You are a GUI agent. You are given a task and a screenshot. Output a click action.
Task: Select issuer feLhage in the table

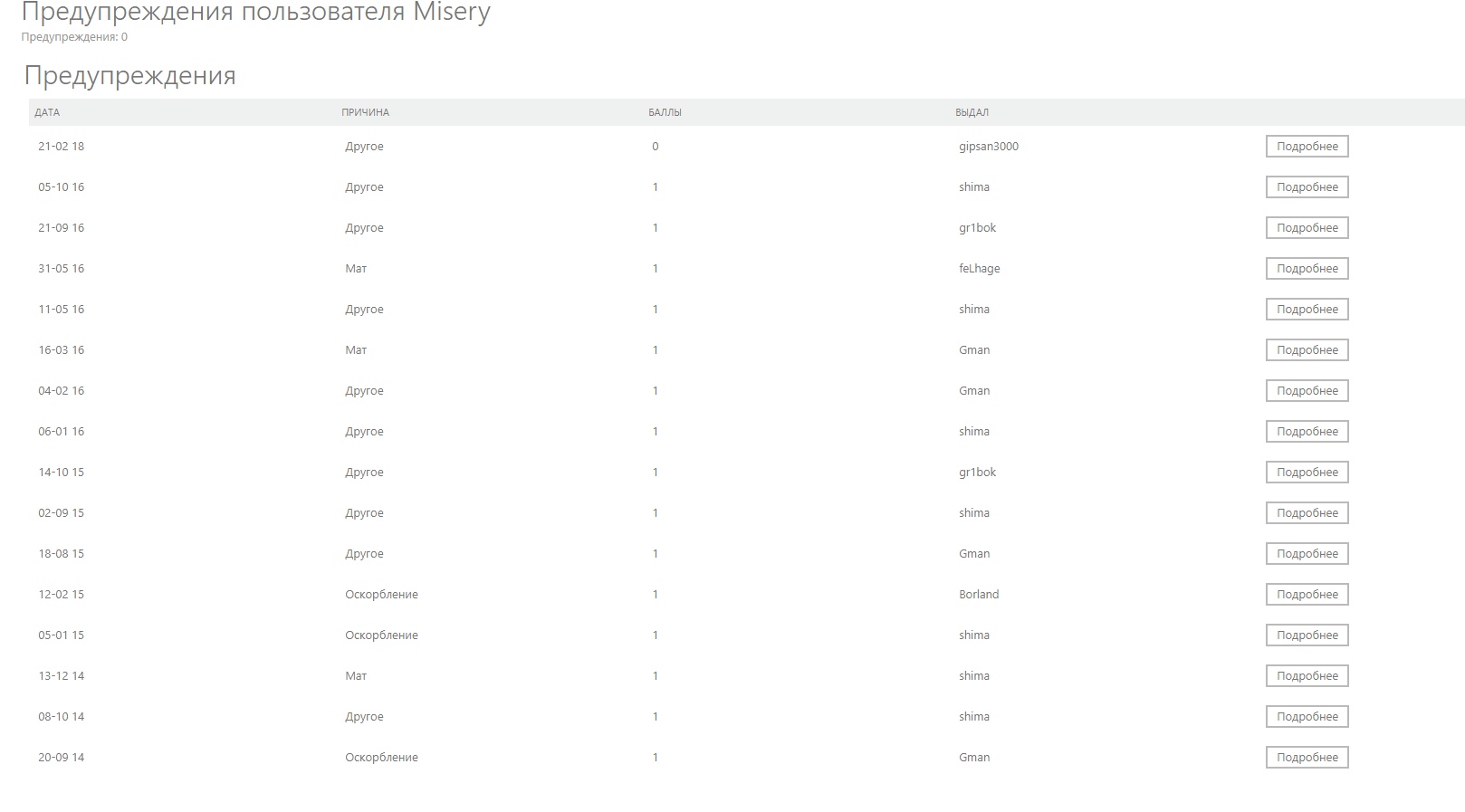click(980, 269)
